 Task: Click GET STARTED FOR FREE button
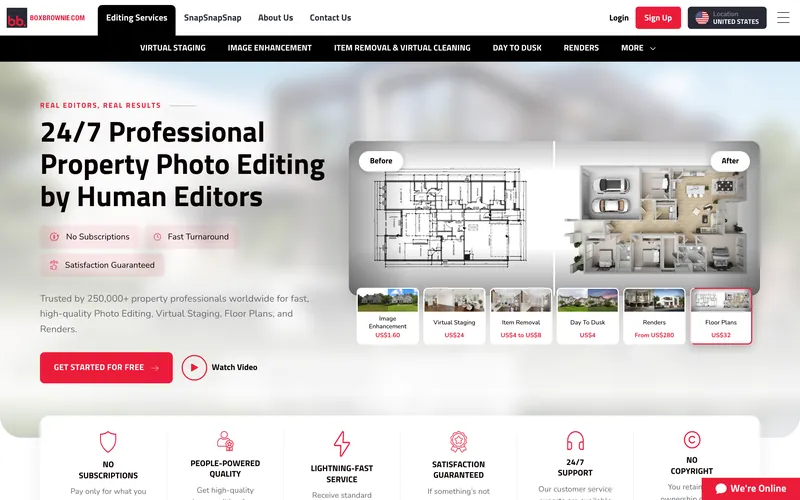(106, 367)
